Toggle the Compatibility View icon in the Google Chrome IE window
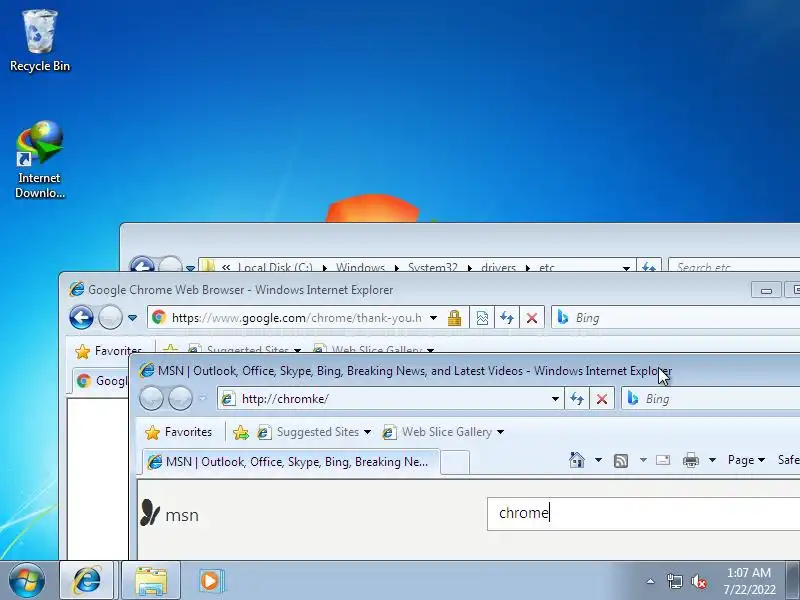This screenshot has width=800, height=600. 482,318
